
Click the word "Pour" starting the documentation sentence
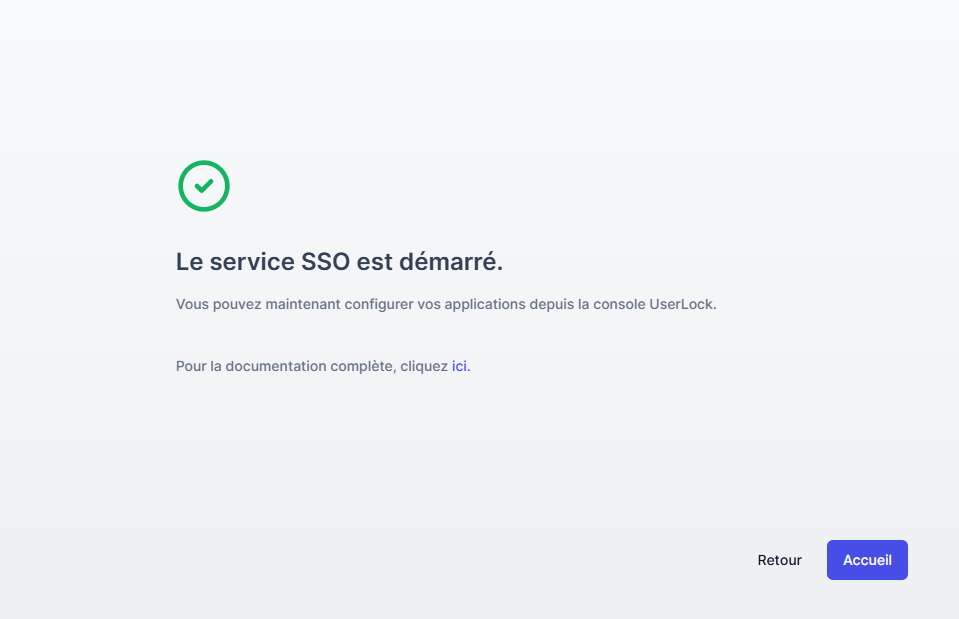191,366
